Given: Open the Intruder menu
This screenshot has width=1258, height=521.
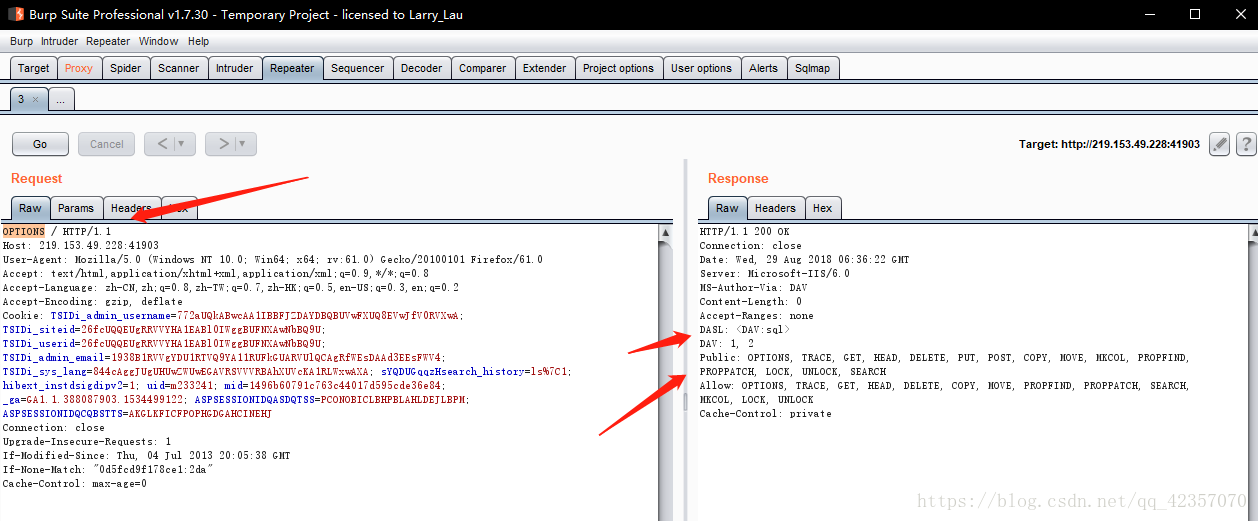Looking at the screenshot, I should [59, 41].
